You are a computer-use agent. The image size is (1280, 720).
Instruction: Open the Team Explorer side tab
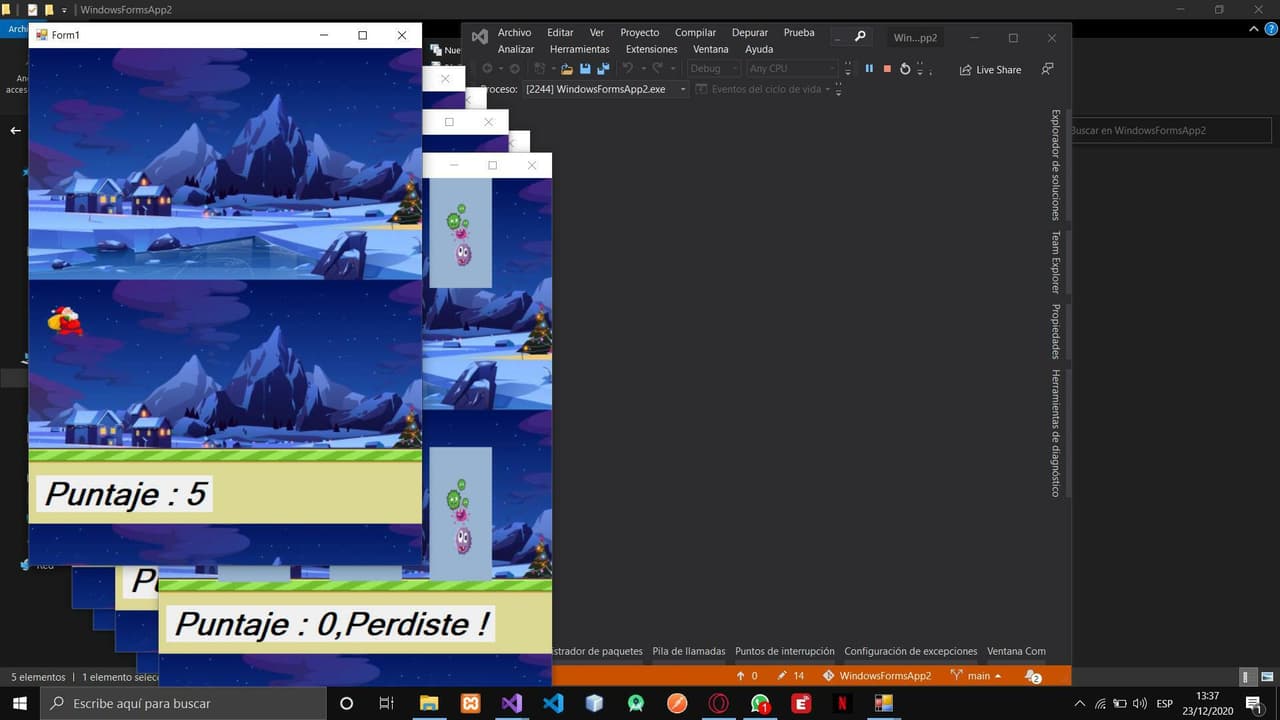(1055, 262)
